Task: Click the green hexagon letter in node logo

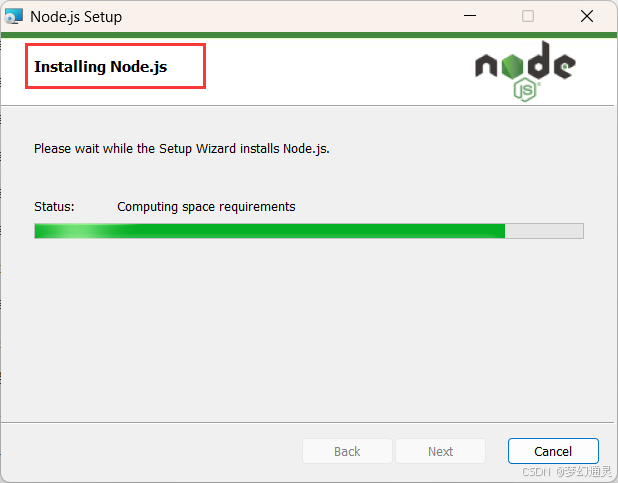Action: pyautogui.click(x=512, y=66)
